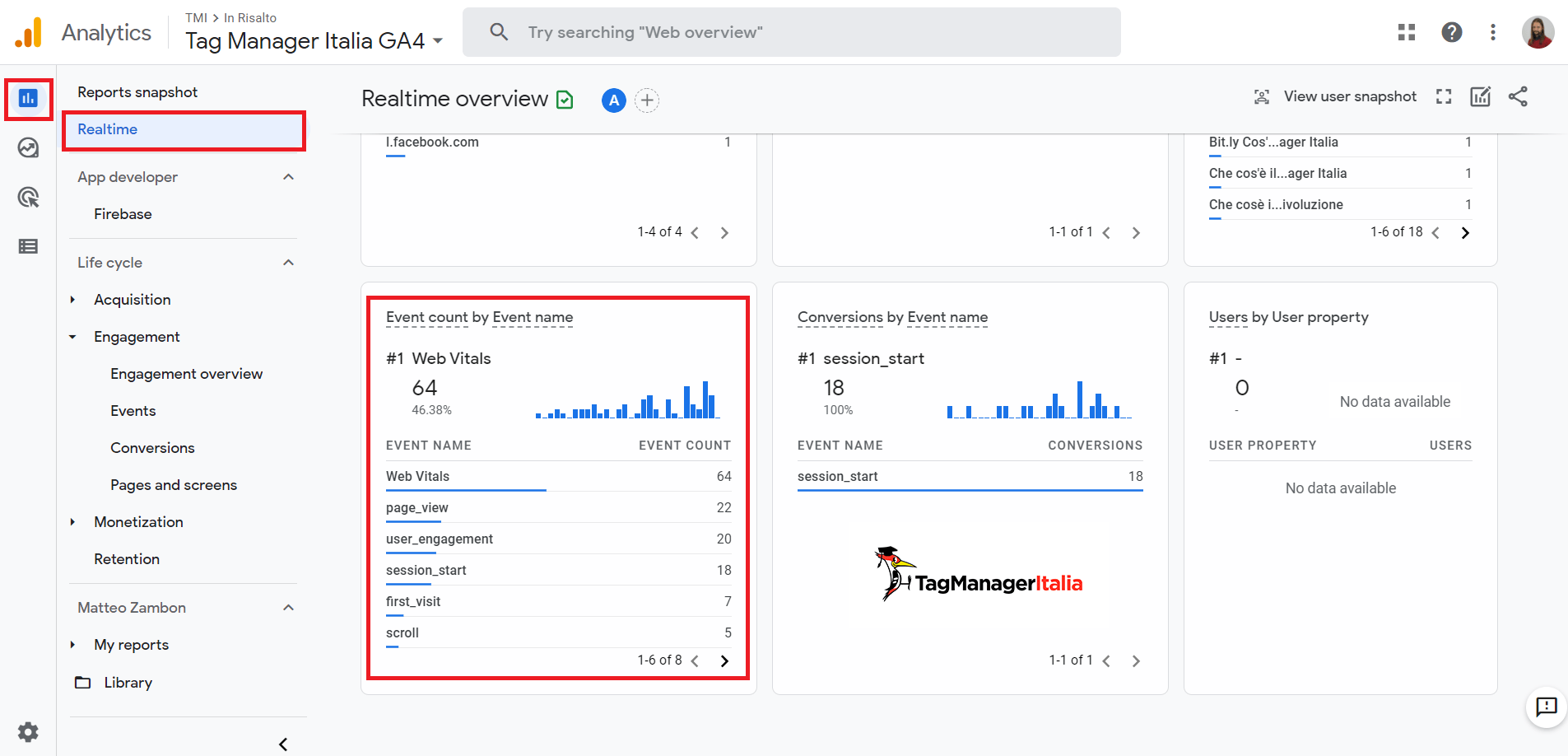
Task: Open the more options vertical dots menu
Action: (1493, 32)
